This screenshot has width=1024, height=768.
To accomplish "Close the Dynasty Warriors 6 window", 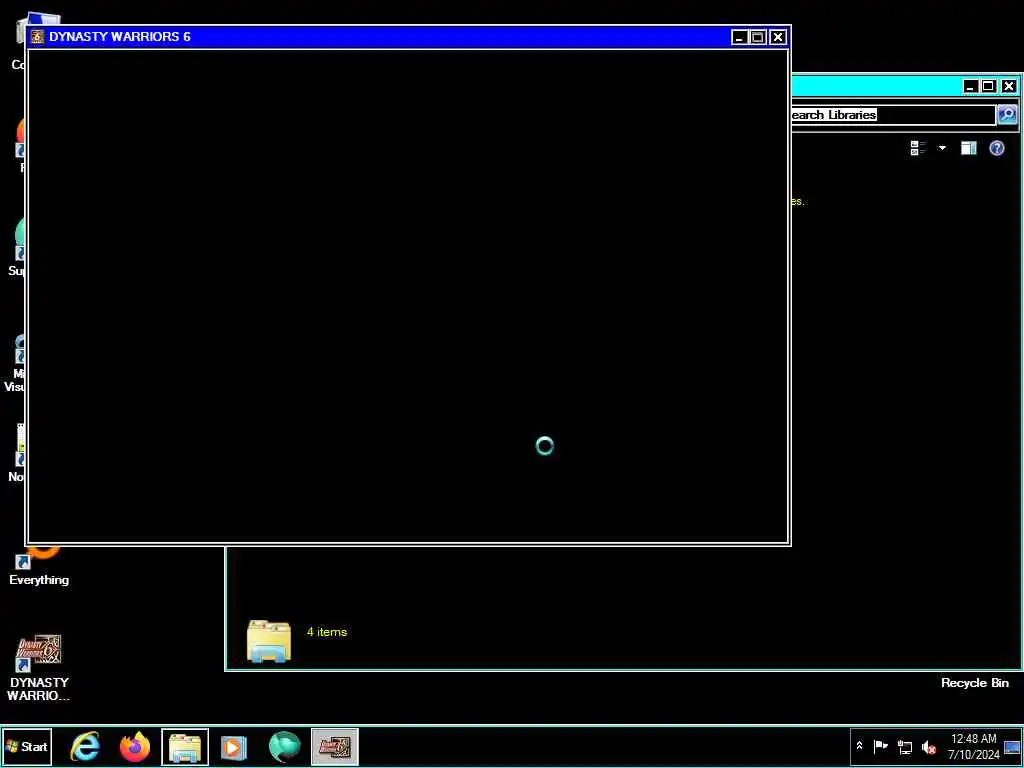I will tap(777, 37).
